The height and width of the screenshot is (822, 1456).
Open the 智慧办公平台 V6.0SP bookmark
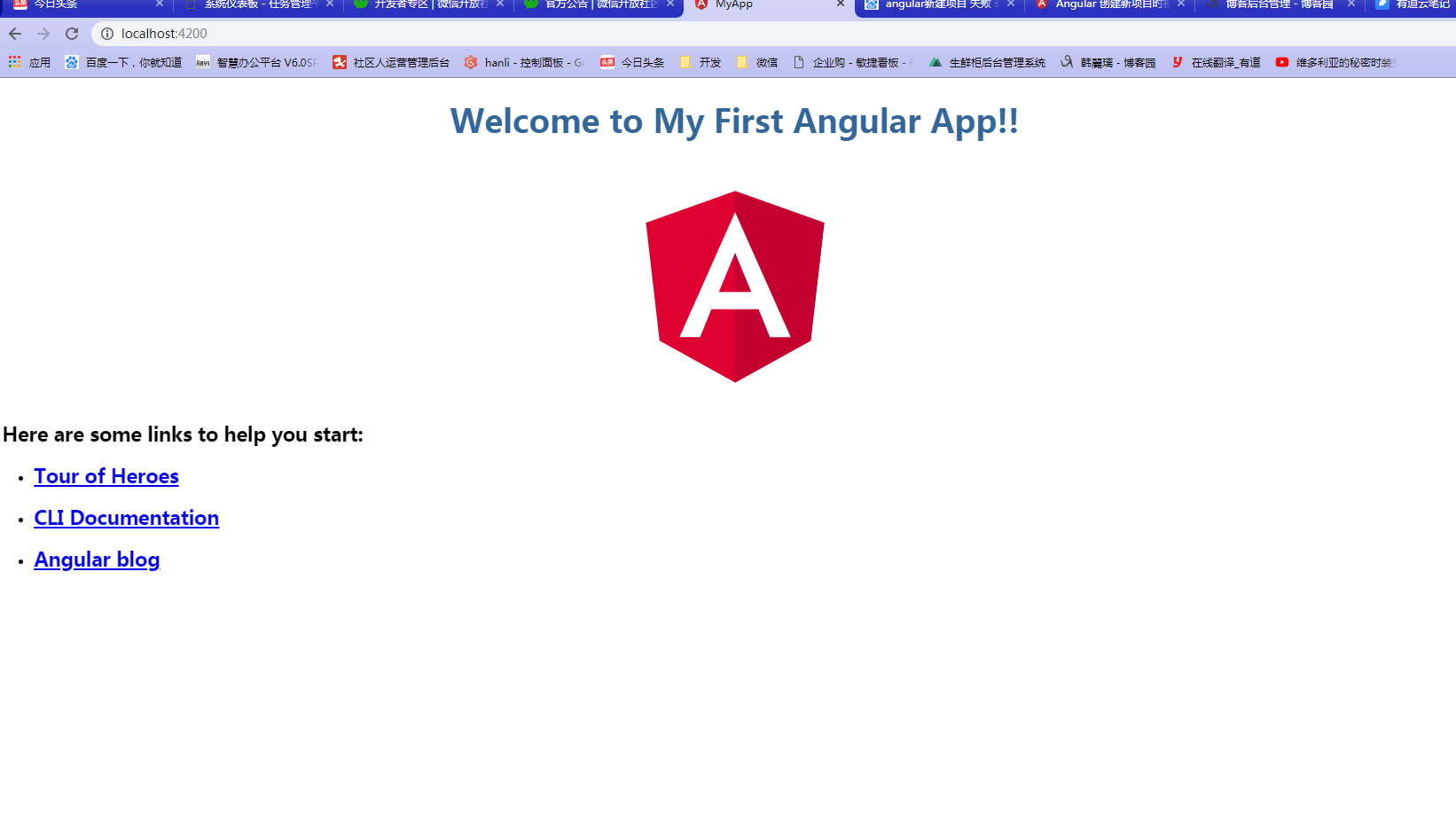[x=256, y=62]
